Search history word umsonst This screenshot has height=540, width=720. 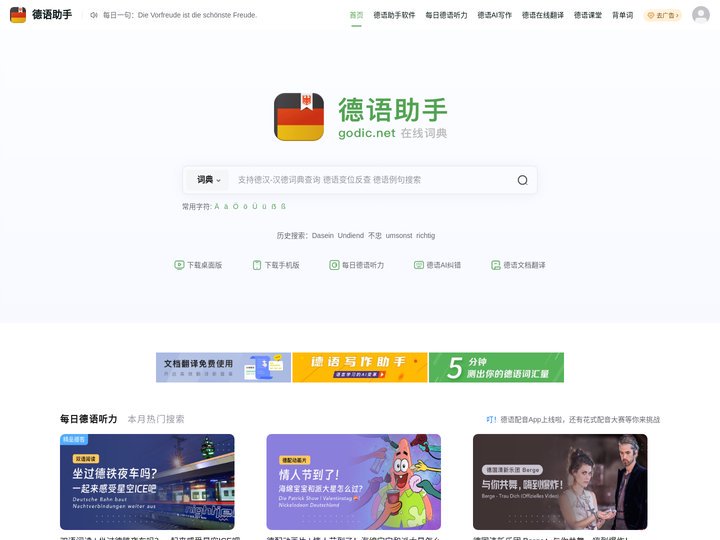(399, 236)
